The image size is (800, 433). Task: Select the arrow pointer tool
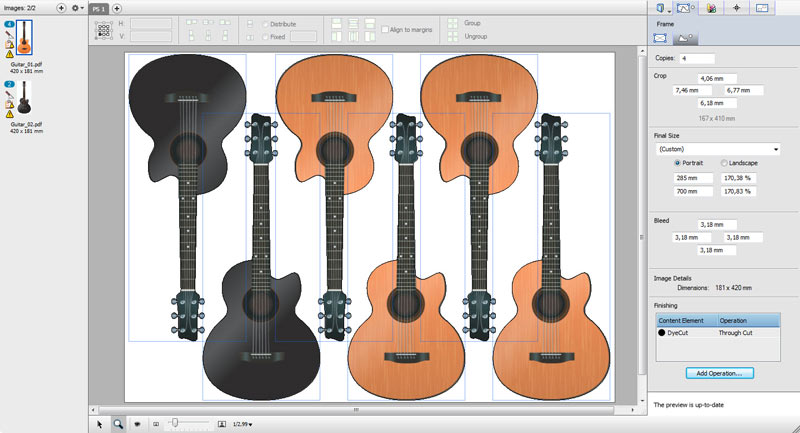tap(99, 424)
